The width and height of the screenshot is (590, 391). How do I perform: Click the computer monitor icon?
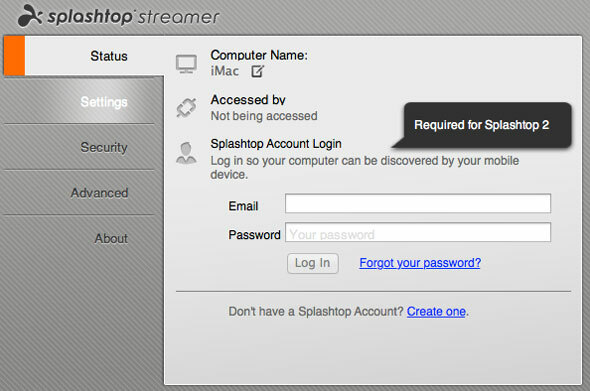coord(186,64)
